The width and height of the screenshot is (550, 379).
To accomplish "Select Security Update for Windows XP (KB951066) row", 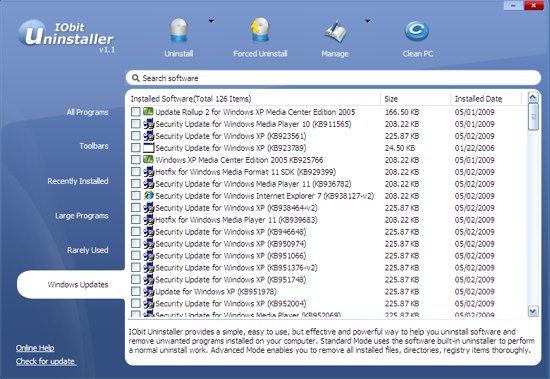I will (327, 255).
